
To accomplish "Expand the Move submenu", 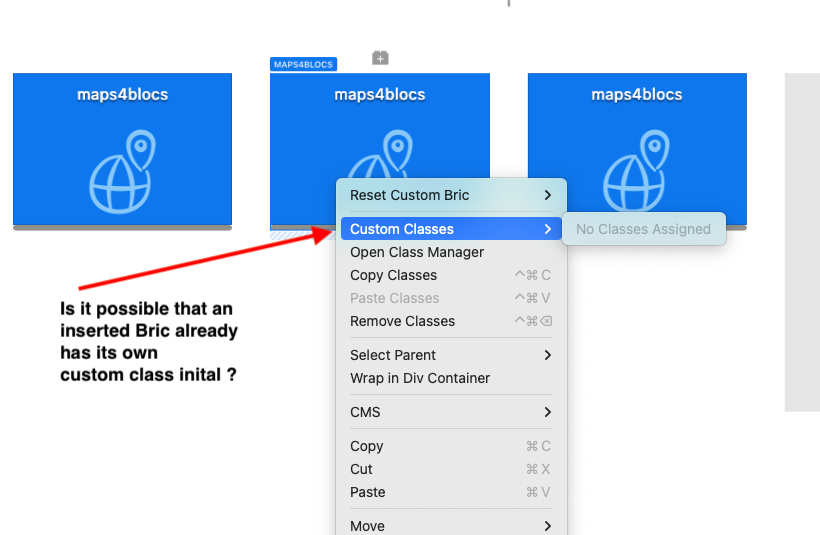I will (x=451, y=526).
